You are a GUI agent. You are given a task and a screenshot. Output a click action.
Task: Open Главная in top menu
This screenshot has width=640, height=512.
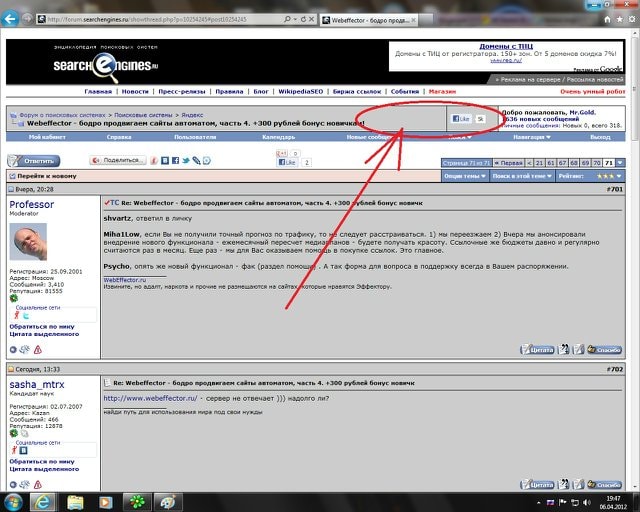[x=98, y=91]
